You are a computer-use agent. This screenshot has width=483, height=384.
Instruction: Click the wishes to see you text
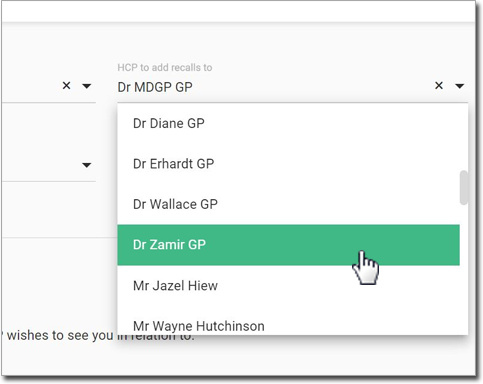pyautogui.click(x=60, y=335)
